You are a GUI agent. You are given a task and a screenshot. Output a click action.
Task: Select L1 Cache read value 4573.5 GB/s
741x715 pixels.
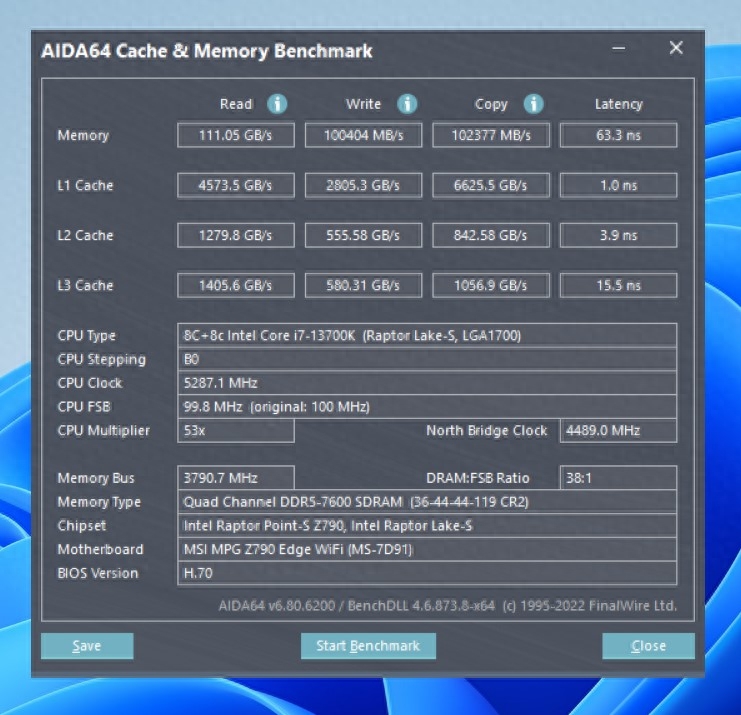coord(236,185)
